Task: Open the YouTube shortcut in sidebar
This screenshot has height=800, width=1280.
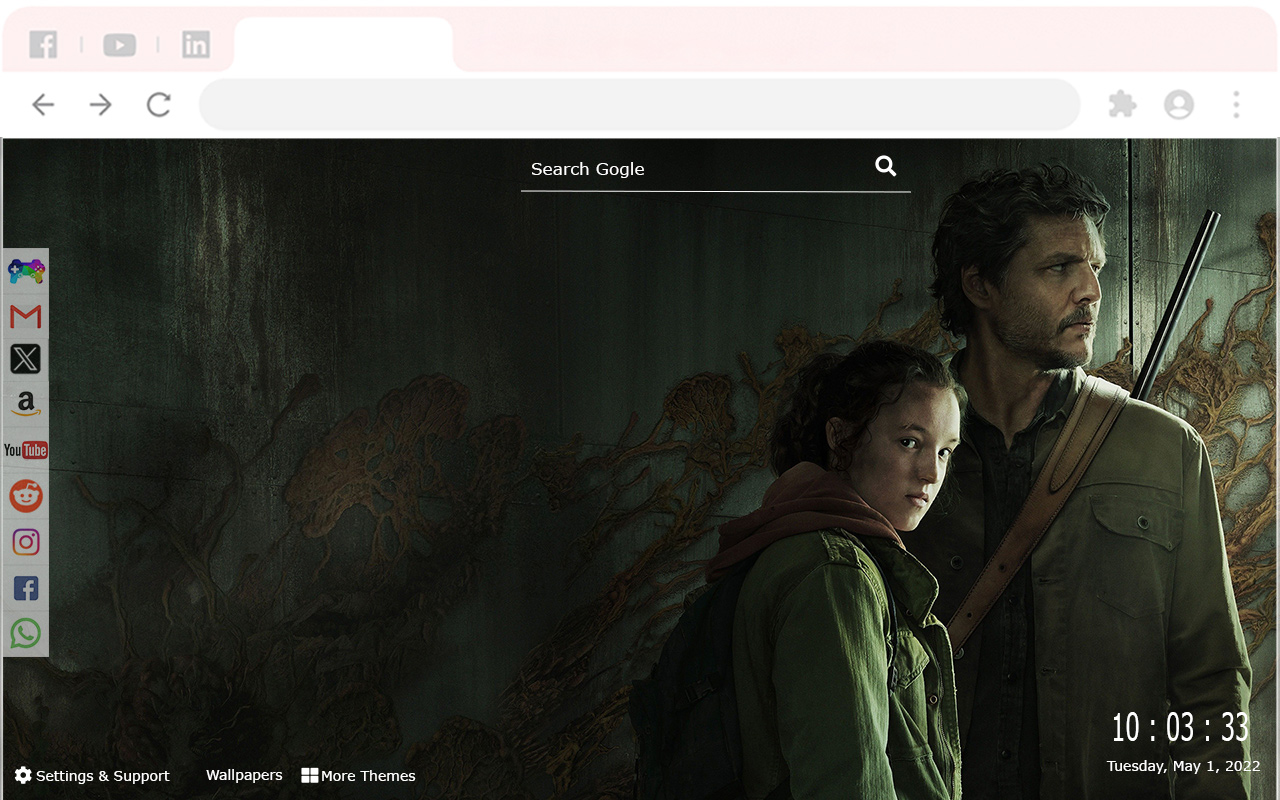Action: point(26,450)
